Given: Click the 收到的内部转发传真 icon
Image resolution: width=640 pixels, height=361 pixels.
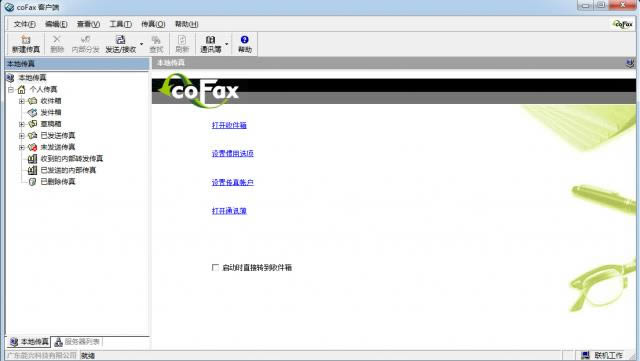Looking at the screenshot, I should click(32, 158).
